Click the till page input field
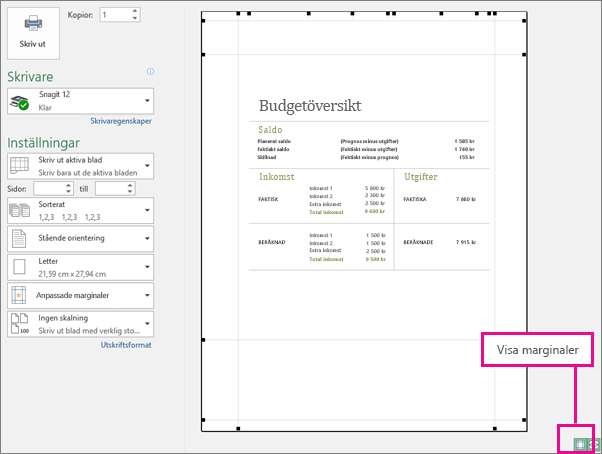Image resolution: width=602 pixels, height=454 pixels. (115, 188)
